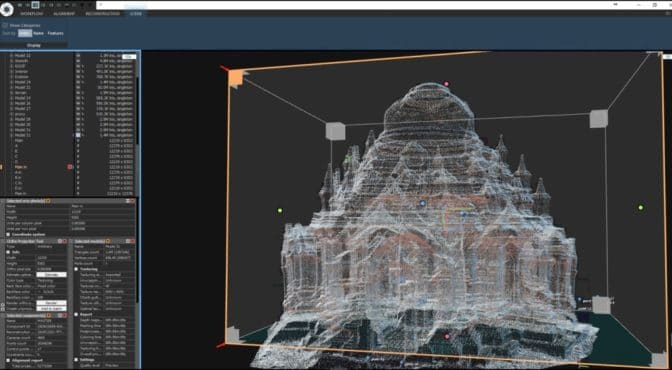672x370 pixels.
Task: Grab the grey cube handle at the box's bottom-left front corner
Action: point(233,335)
